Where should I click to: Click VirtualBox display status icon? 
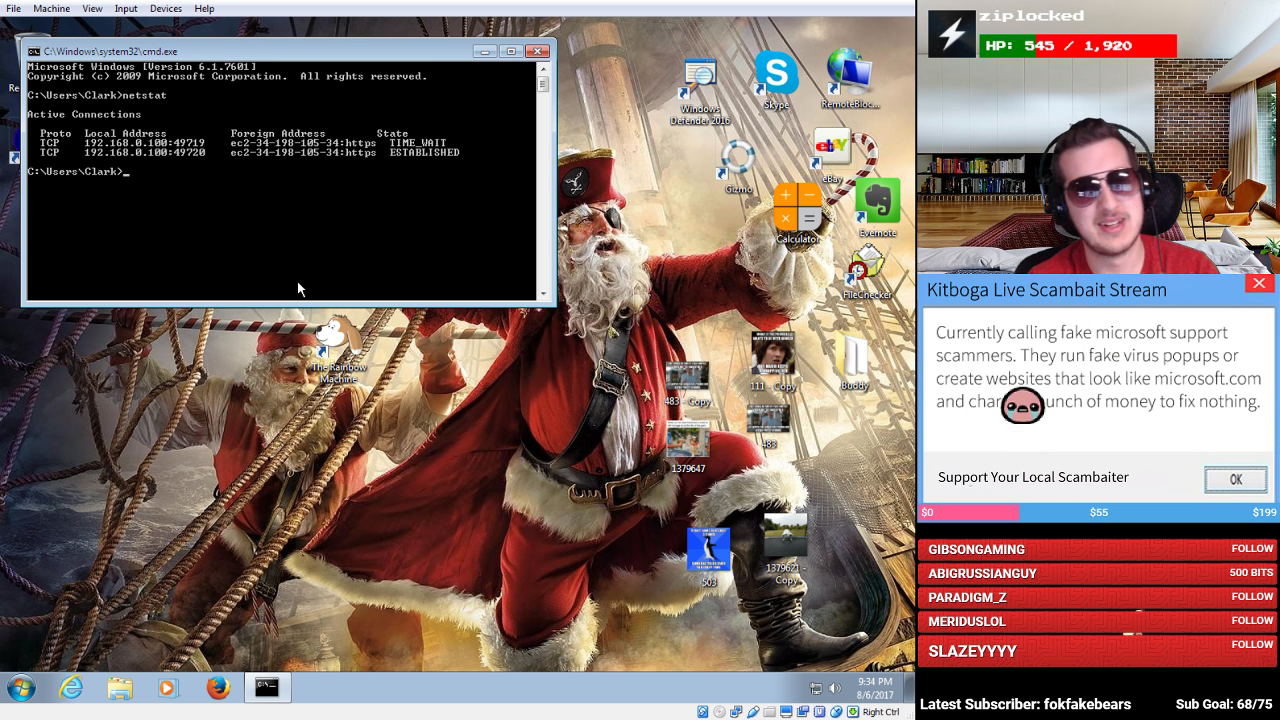tap(787, 712)
